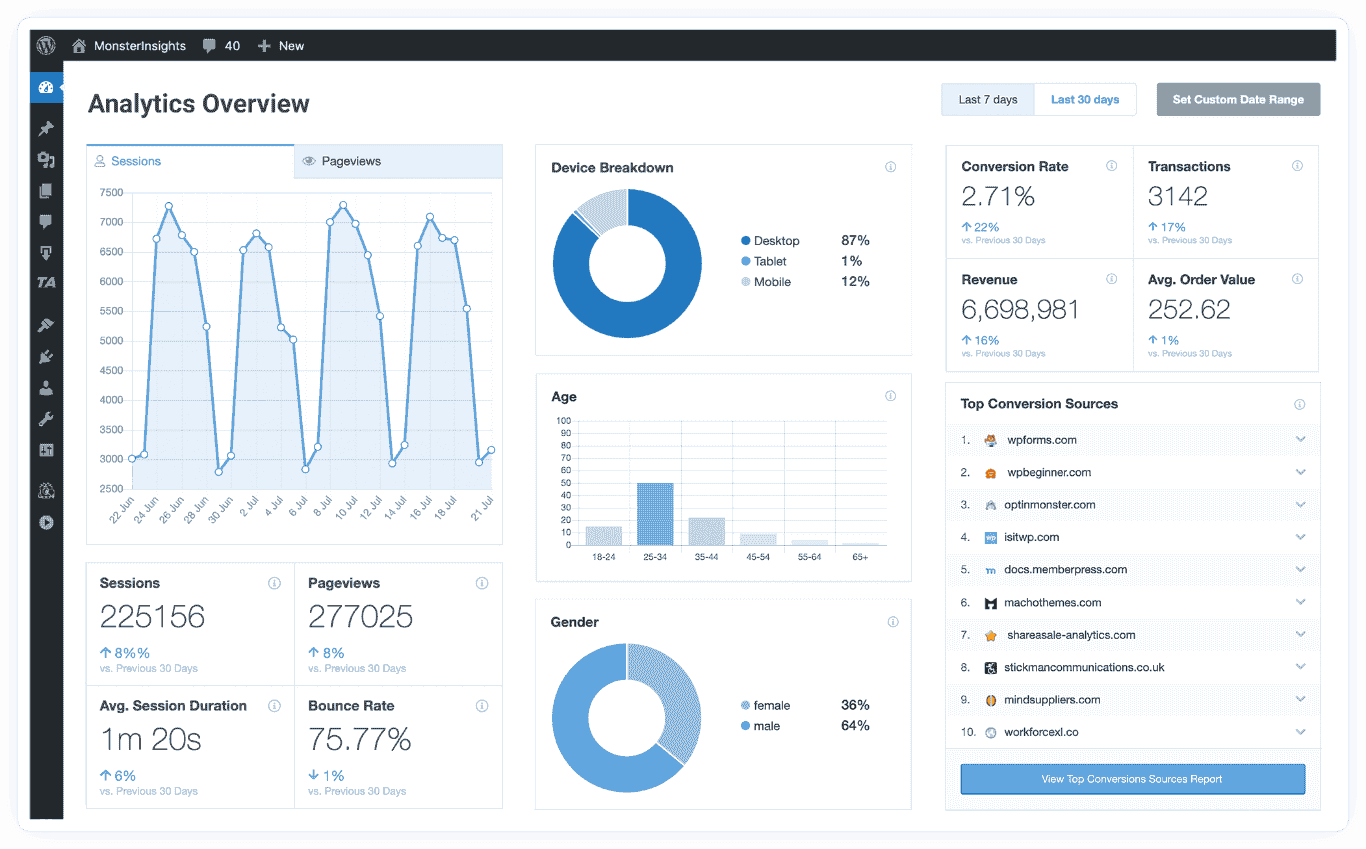Click the TA icon in the sidebar
Image resolution: width=1366 pixels, height=849 pixels.
tap(46, 283)
